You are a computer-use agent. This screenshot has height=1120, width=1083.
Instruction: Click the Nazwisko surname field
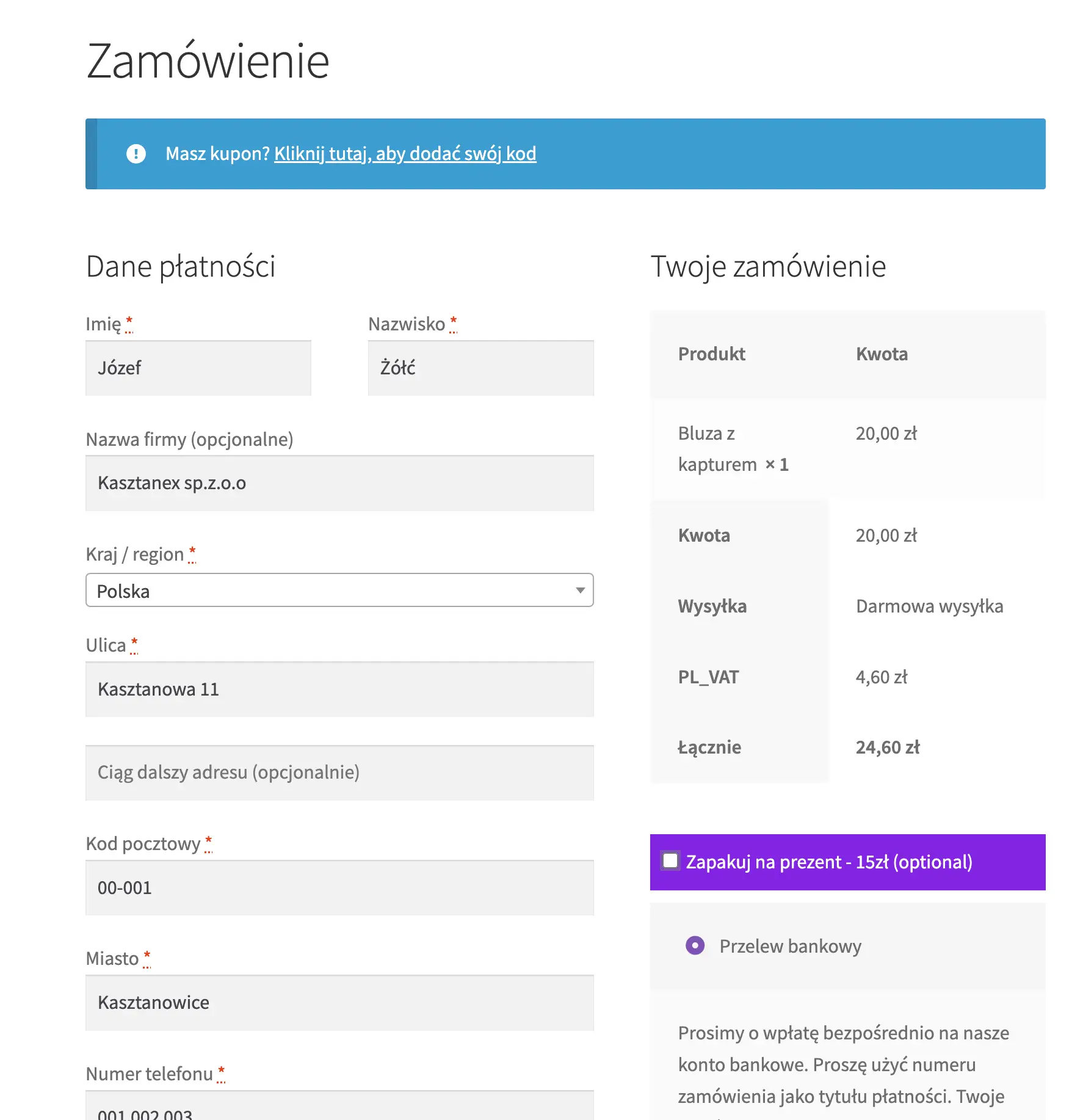pos(480,368)
